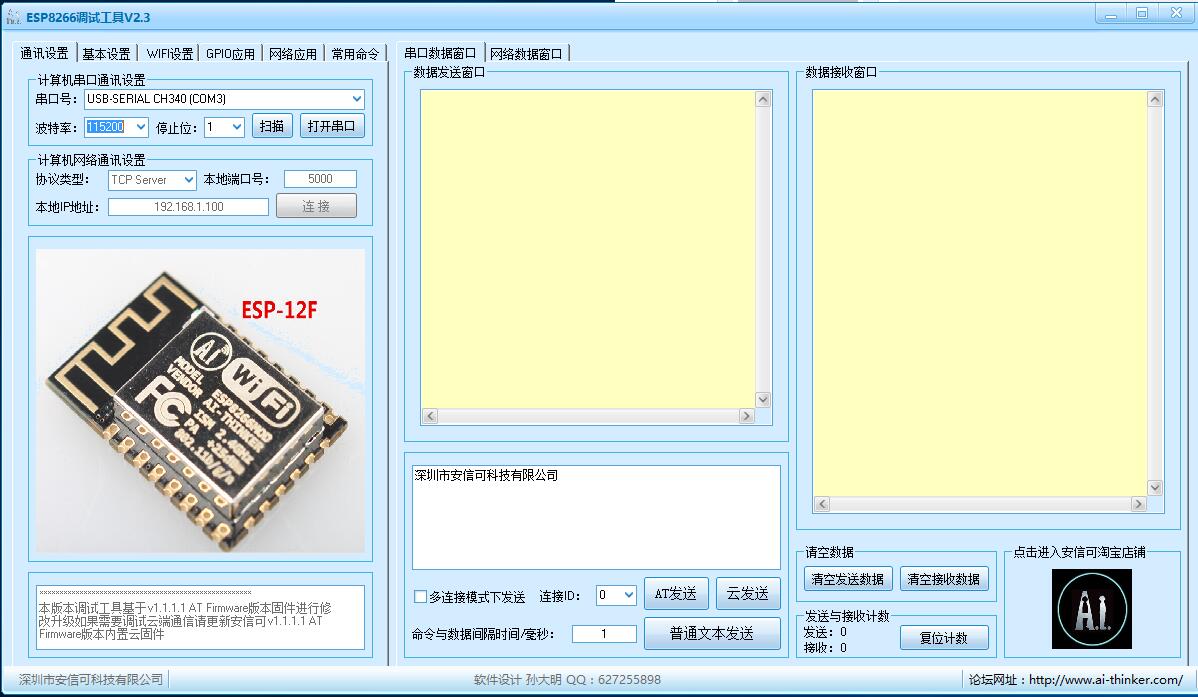Click the 云发送 button
Viewport: 1198px width, 697px height.
point(748,593)
